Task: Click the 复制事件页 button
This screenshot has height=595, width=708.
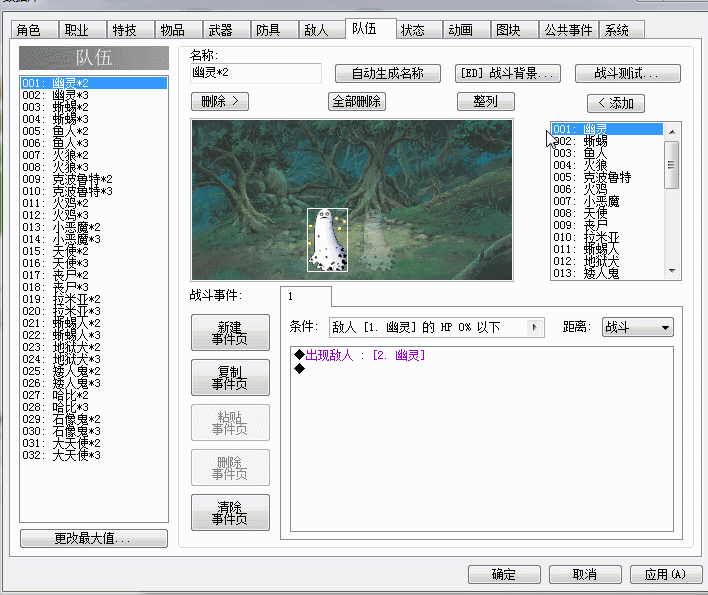Action: point(230,377)
